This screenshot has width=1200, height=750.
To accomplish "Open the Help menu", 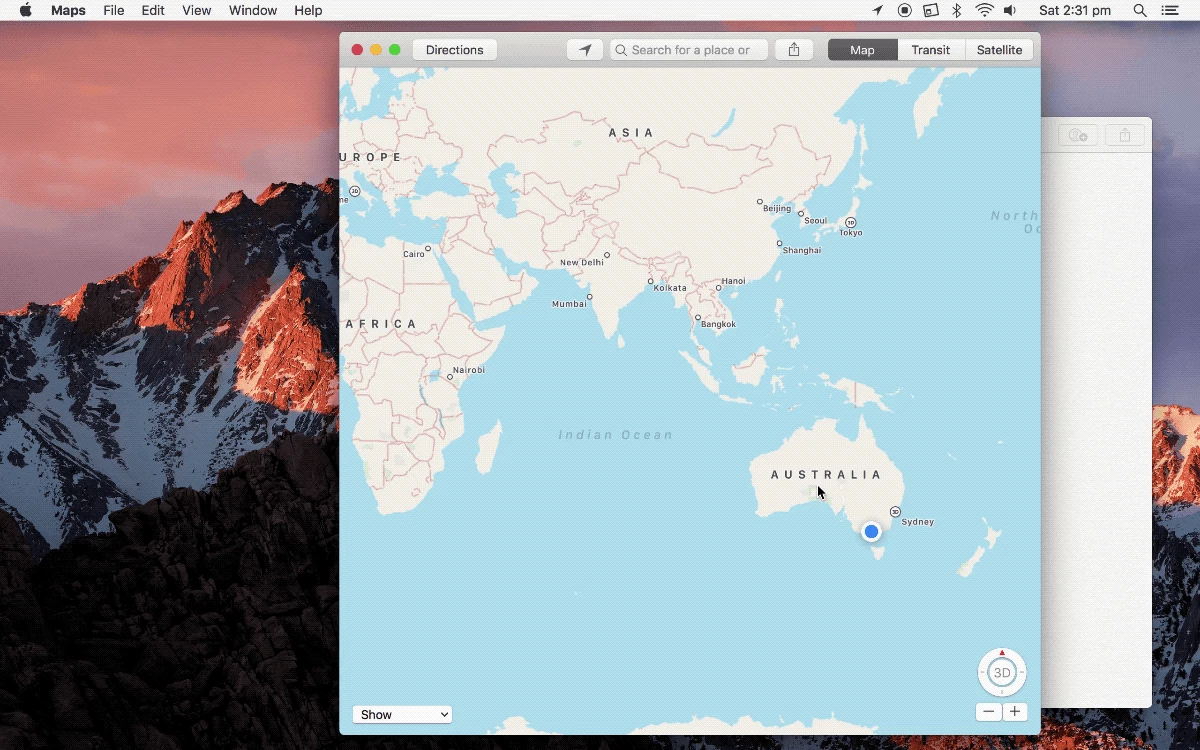I will tap(308, 10).
